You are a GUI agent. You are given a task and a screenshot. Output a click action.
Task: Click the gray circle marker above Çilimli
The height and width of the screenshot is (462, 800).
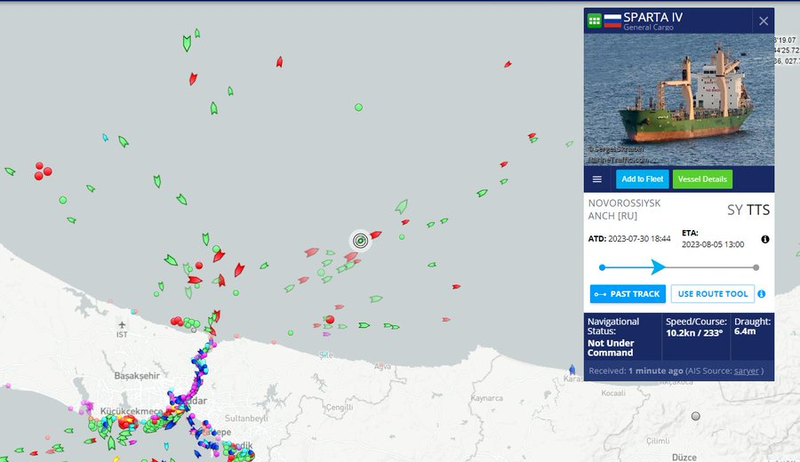pyautogui.click(x=695, y=416)
